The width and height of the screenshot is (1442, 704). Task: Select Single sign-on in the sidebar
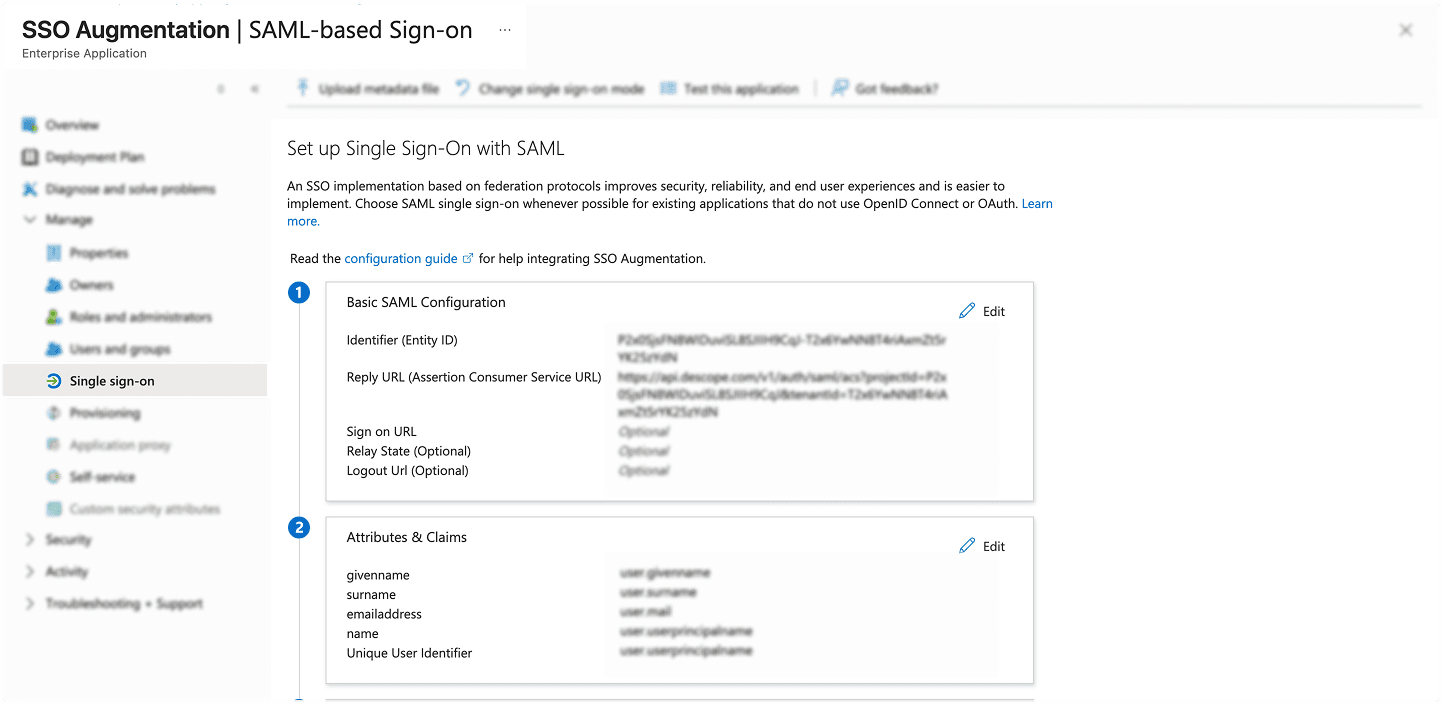[x=112, y=381]
